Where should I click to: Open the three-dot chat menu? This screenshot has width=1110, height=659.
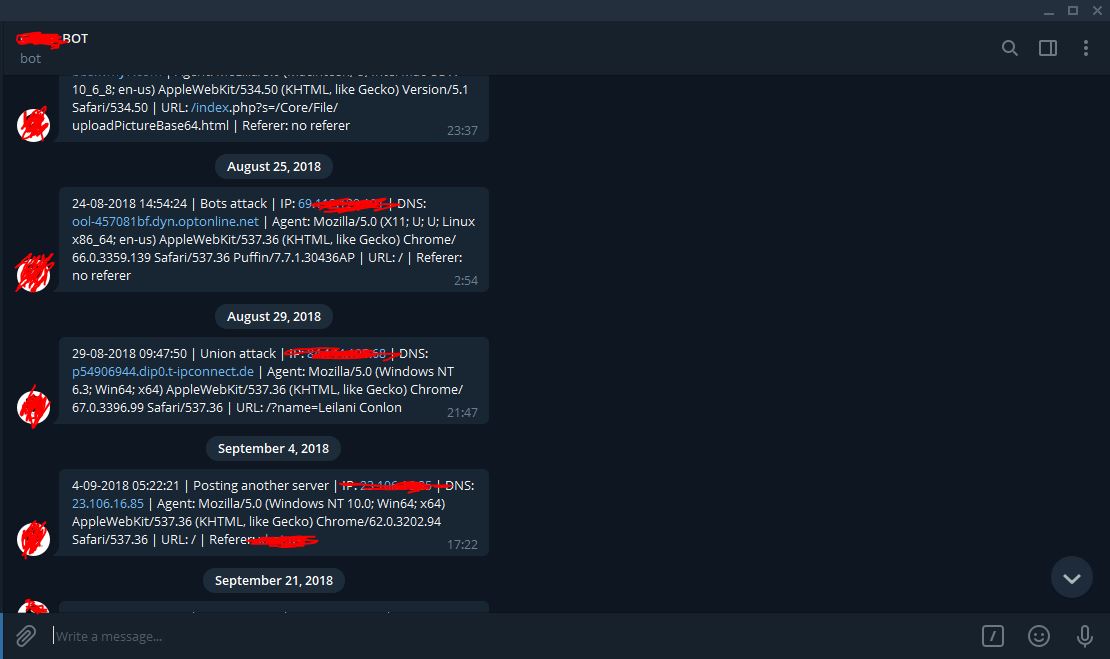(1085, 48)
